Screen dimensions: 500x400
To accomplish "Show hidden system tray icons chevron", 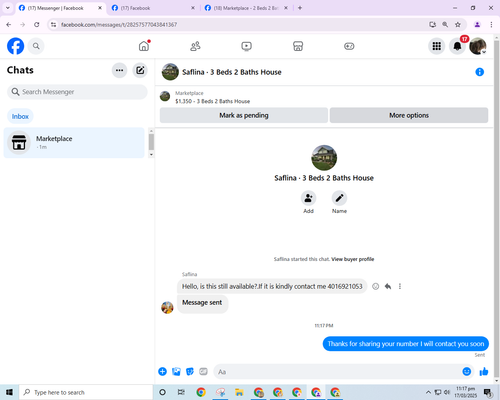I will point(428,392).
